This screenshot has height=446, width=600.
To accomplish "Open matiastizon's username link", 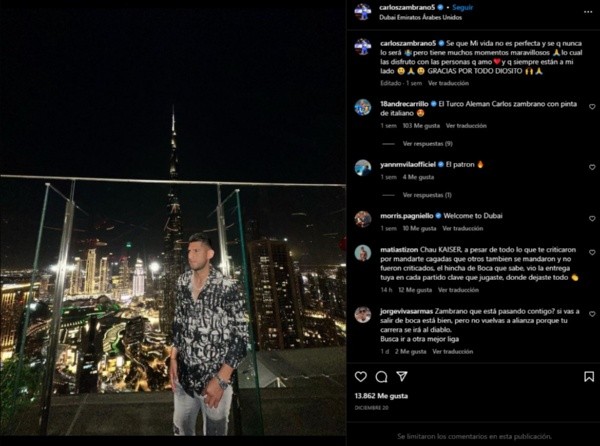I will tap(399, 250).
